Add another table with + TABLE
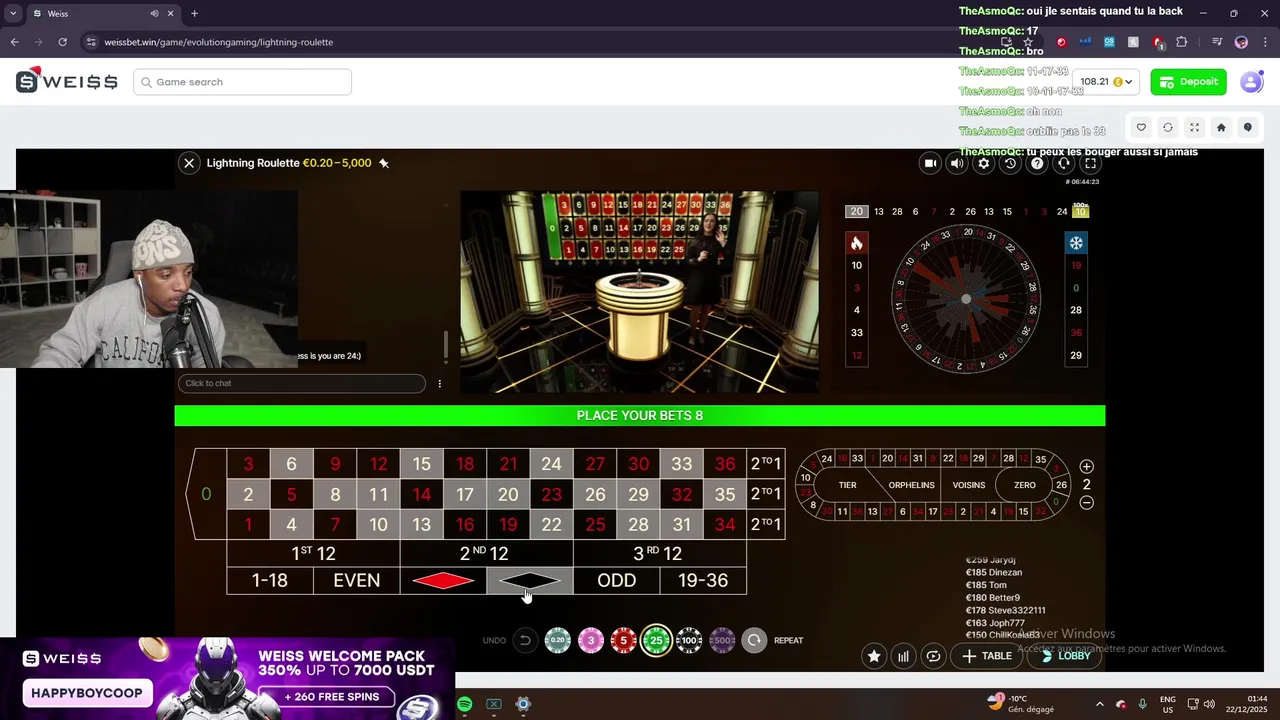1280x720 pixels. pos(986,656)
